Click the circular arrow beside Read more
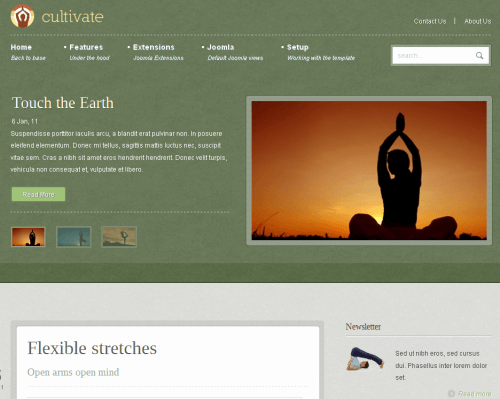Viewport: 500px width, 399px height. pyautogui.click(x=451, y=393)
